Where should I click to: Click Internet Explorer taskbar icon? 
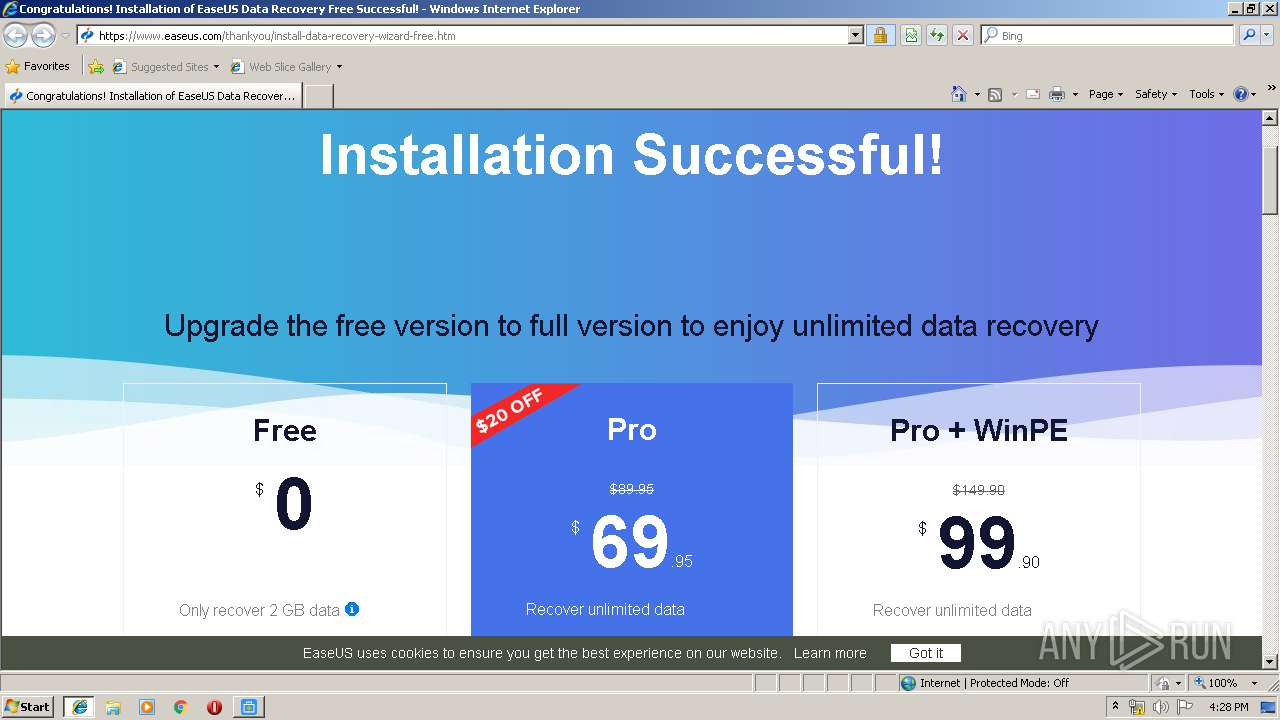pyautogui.click(x=79, y=706)
